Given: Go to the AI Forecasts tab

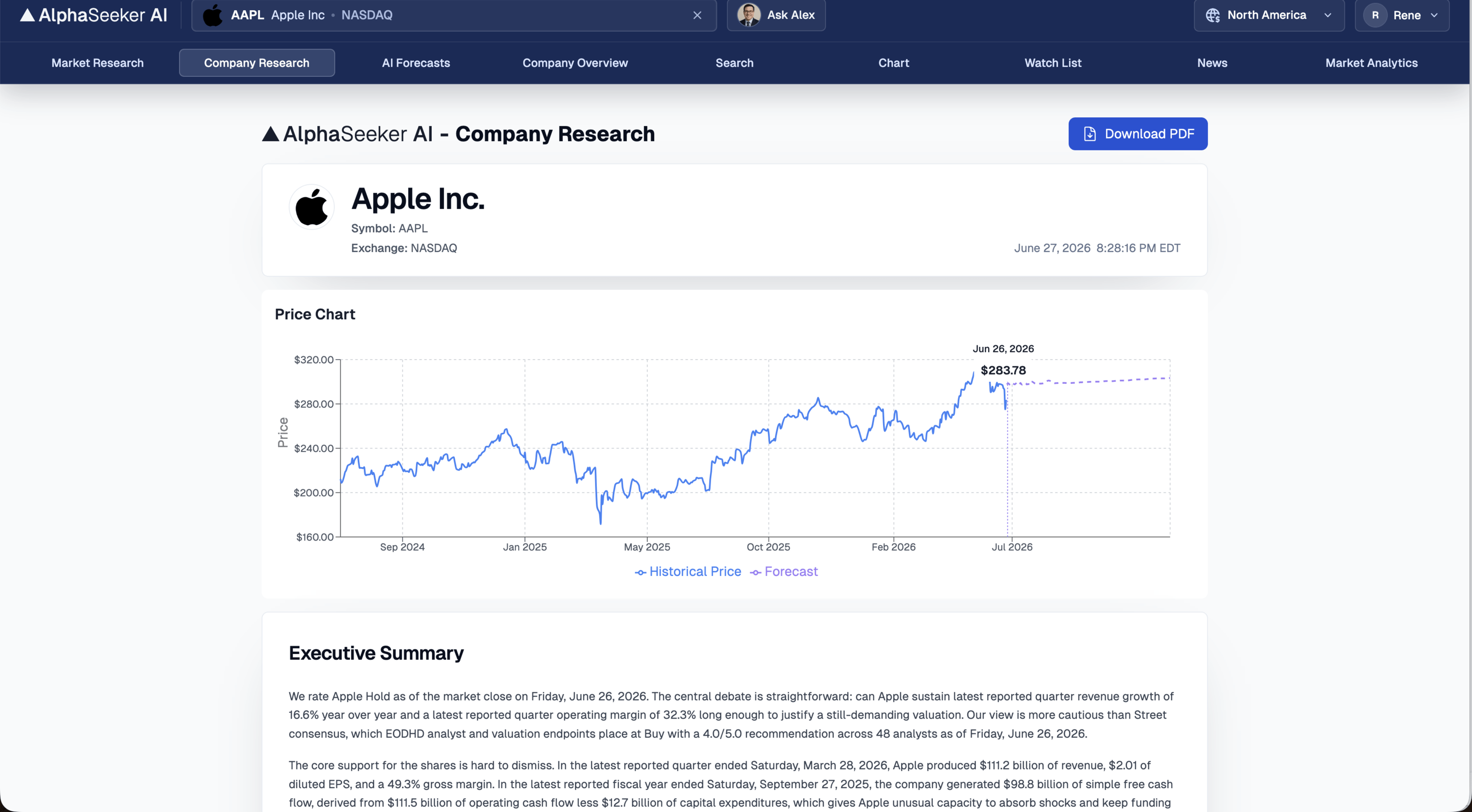Looking at the screenshot, I should pyautogui.click(x=416, y=63).
